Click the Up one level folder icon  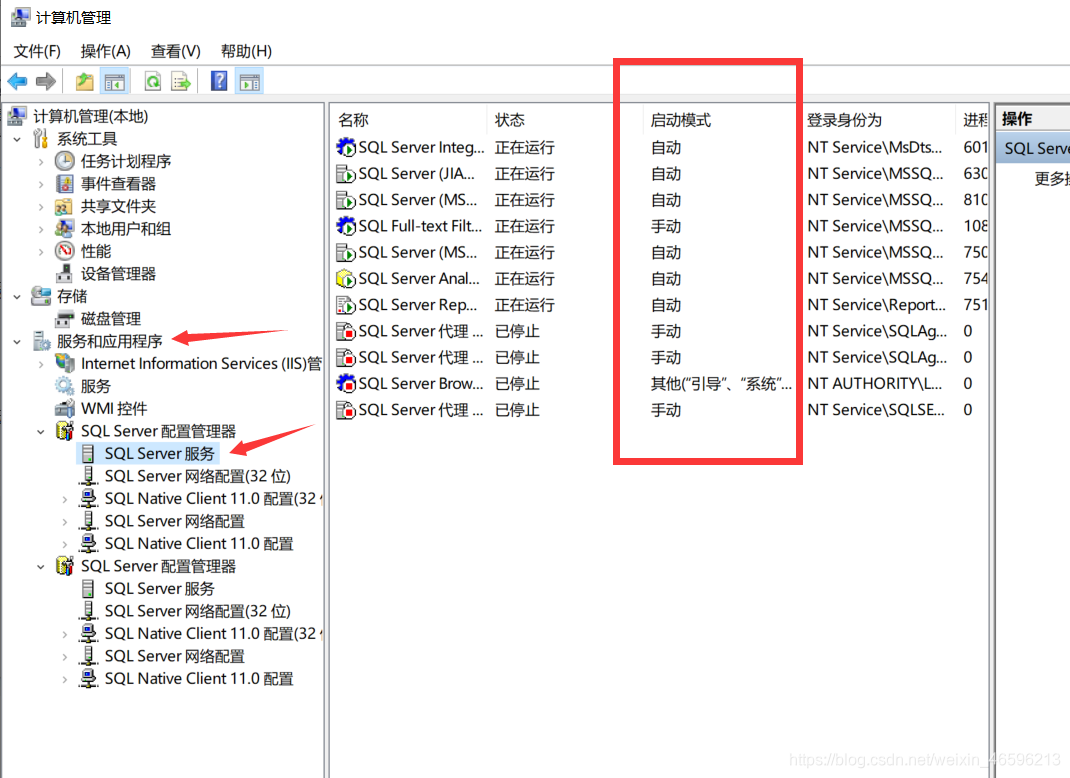point(85,82)
